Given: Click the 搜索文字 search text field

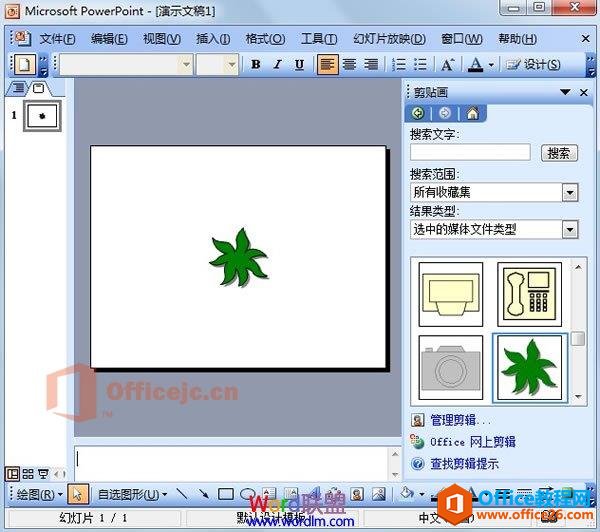Looking at the screenshot, I should [x=470, y=152].
